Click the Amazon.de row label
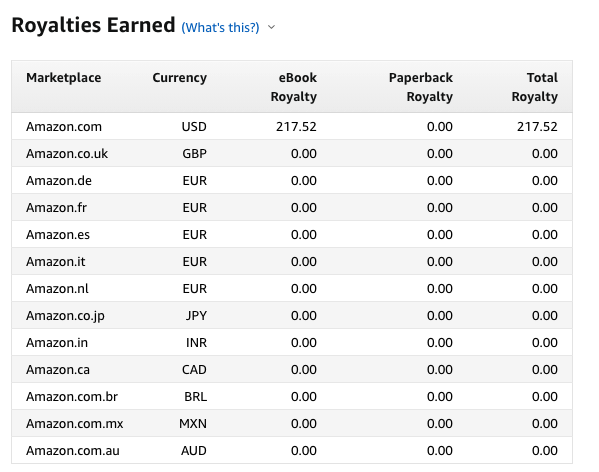The height and width of the screenshot is (472, 599). 59,181
